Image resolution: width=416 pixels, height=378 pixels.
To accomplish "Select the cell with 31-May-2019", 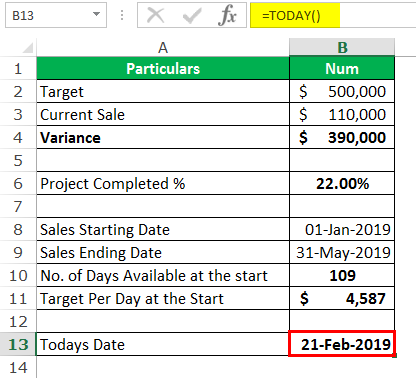I will tap(342, 252).
